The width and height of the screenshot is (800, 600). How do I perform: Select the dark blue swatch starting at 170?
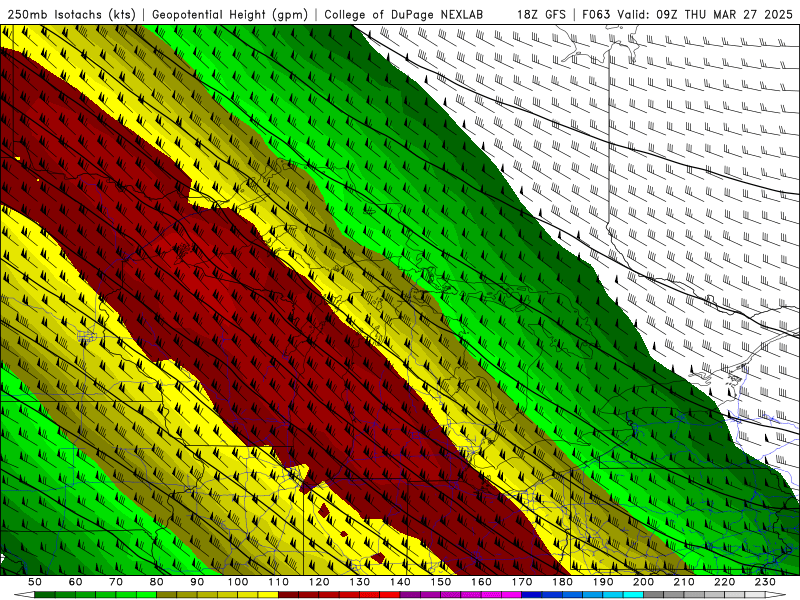coord(532,594)
